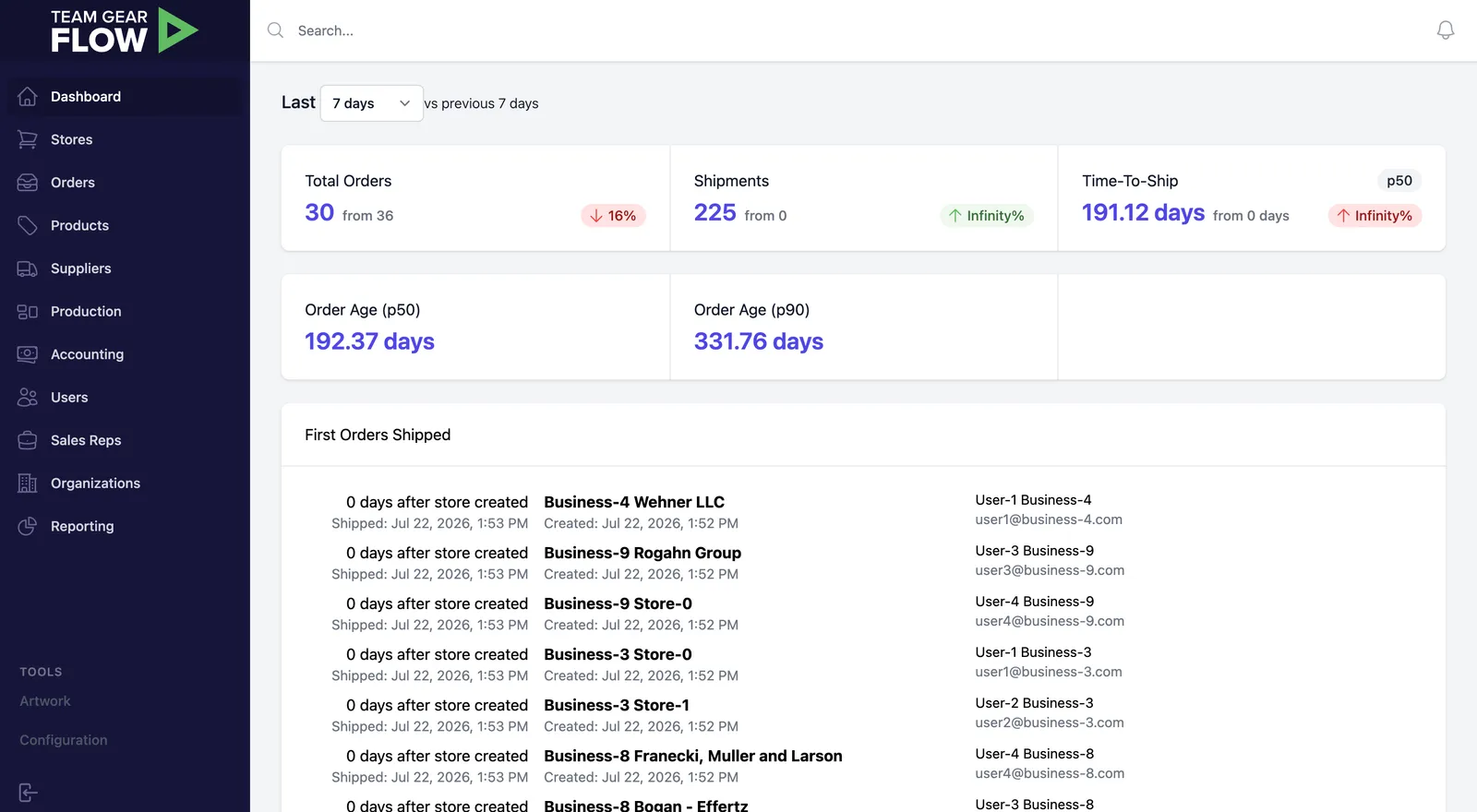Click the Reporting pie chart icon
The width and height of the screenshot is (1477, 812).
28,526
